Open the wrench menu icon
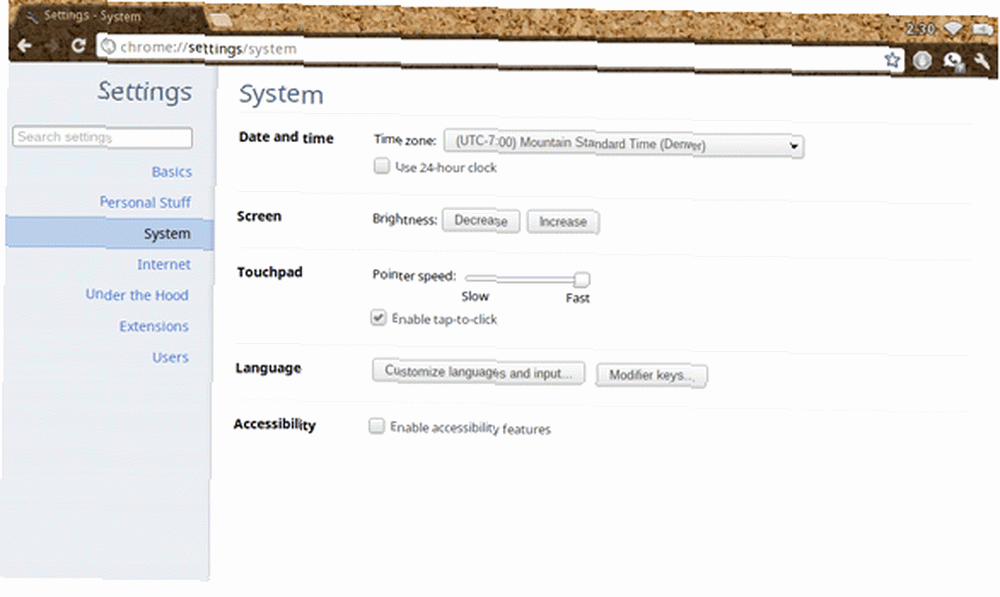The width and height of the screenshot is (1000, 597). pyautogui.click(x=982, y=61)
